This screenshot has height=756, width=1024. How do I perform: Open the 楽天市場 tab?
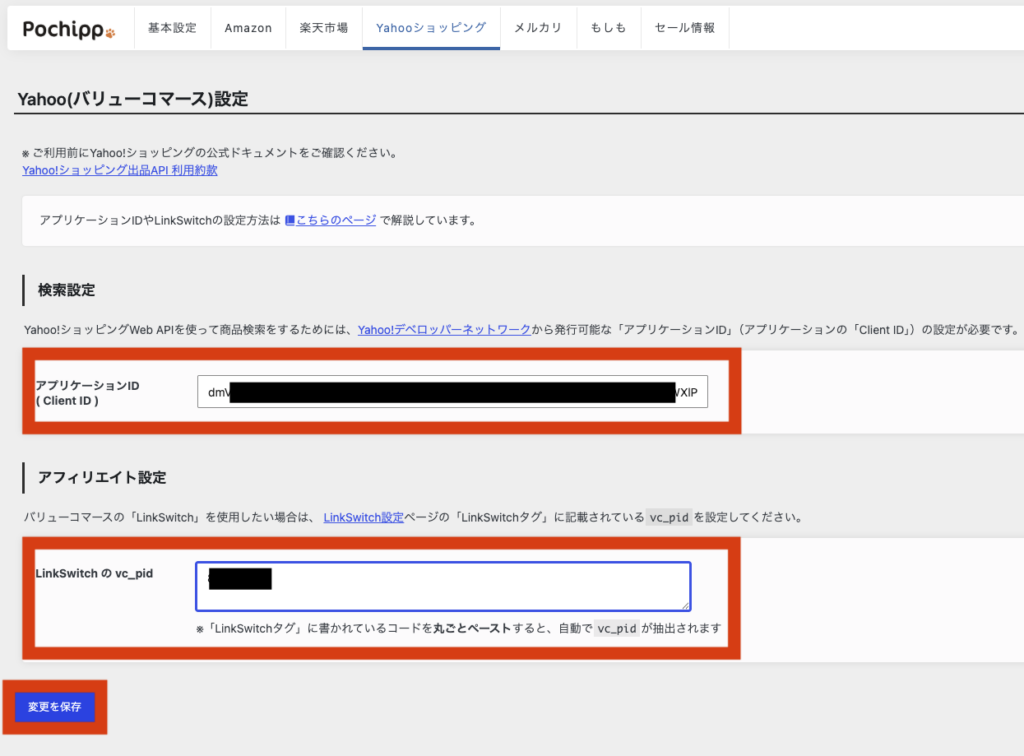point(324,28)
